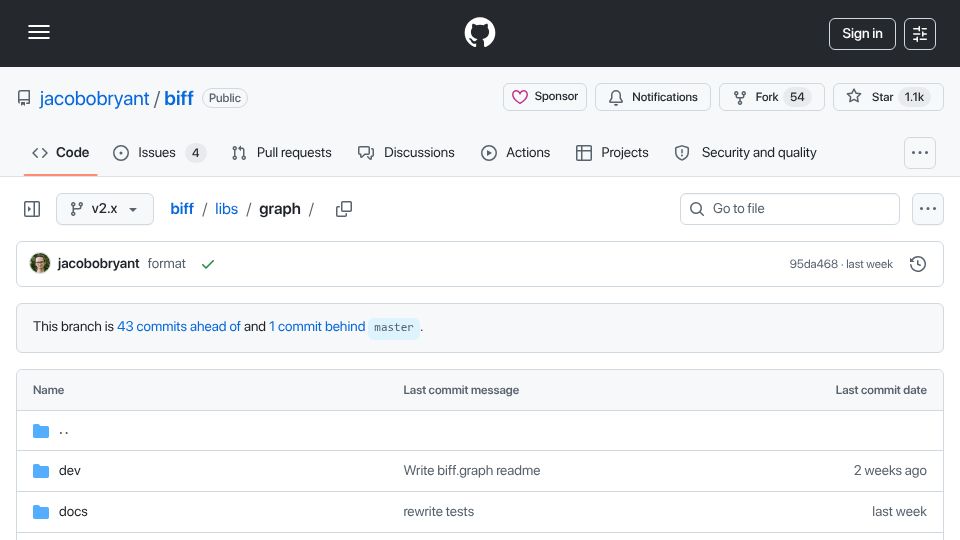The width and height of the screenshot is (960, 540).
Task: Navigate to biff root breadcrumb
Action: click(x=182, y=209)
